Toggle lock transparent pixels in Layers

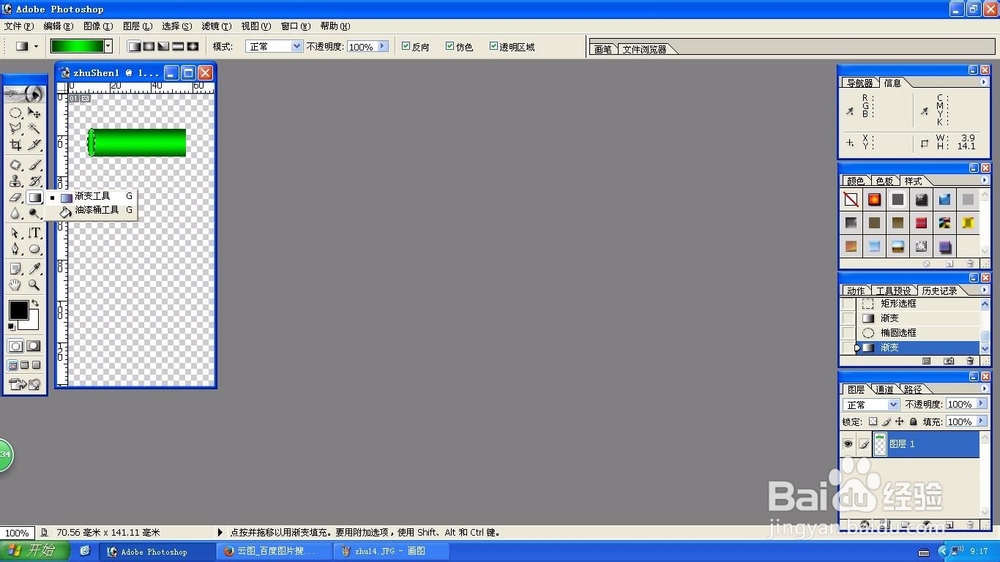[872, 422]
